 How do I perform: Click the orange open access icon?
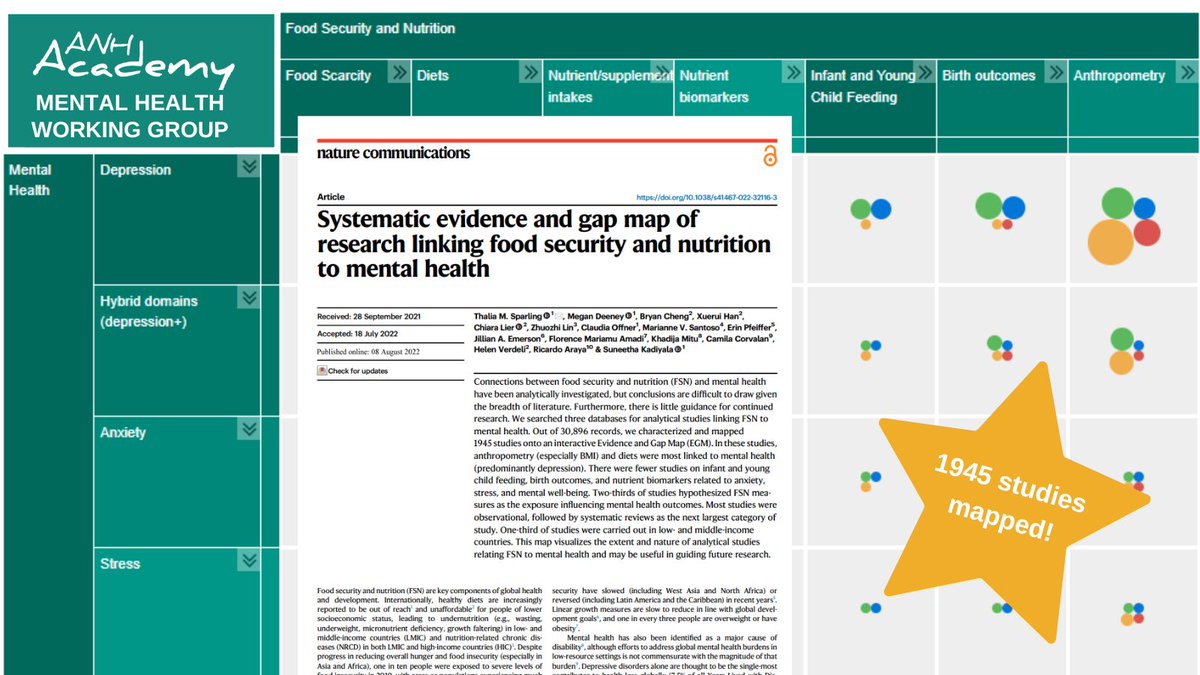pyautogui.click(x=769, y=156)
